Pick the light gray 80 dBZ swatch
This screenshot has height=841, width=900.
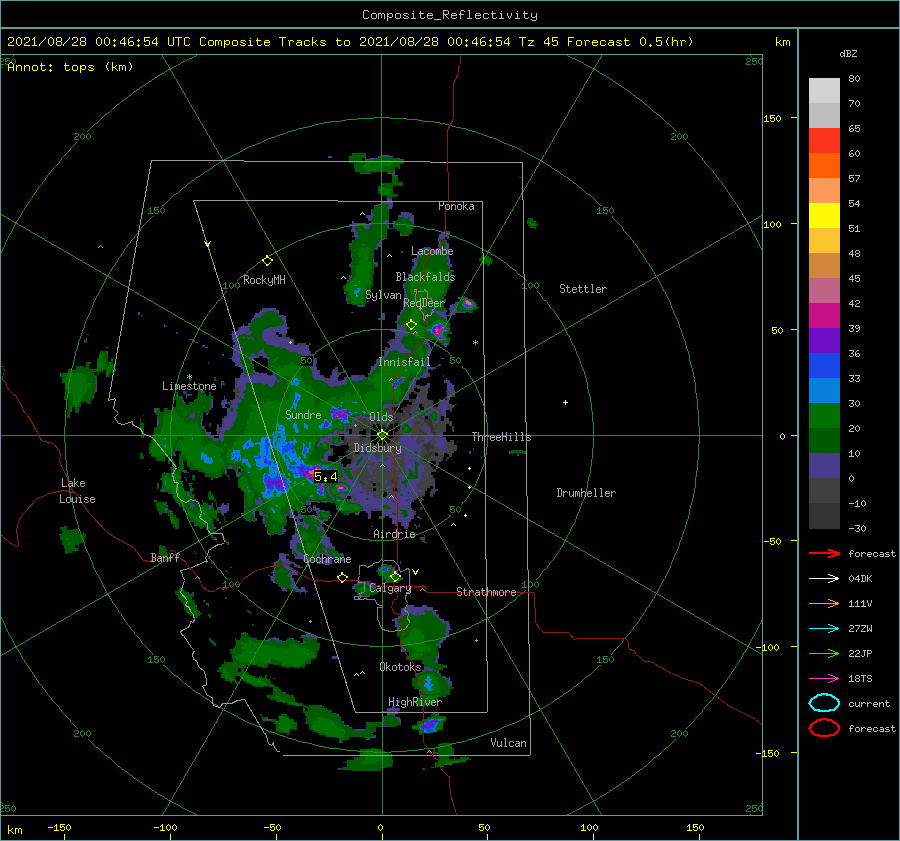pos(824,91)
